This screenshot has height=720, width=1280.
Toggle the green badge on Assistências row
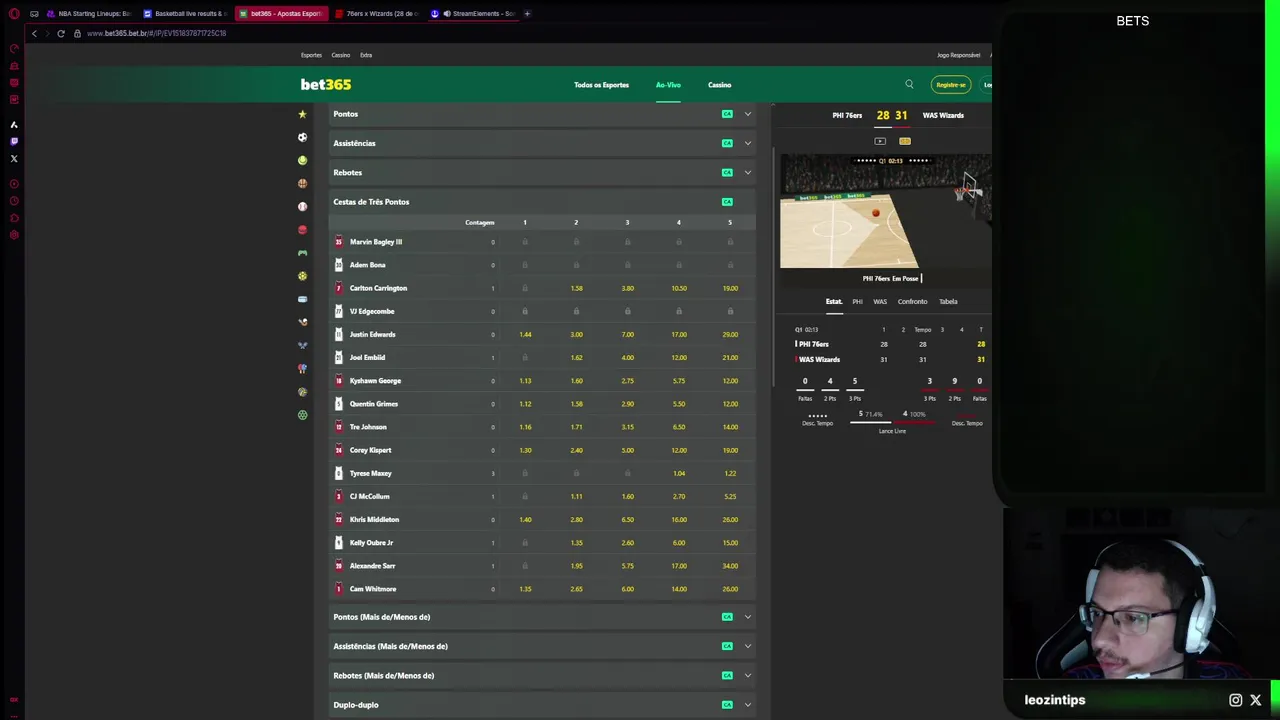(727, 143)
